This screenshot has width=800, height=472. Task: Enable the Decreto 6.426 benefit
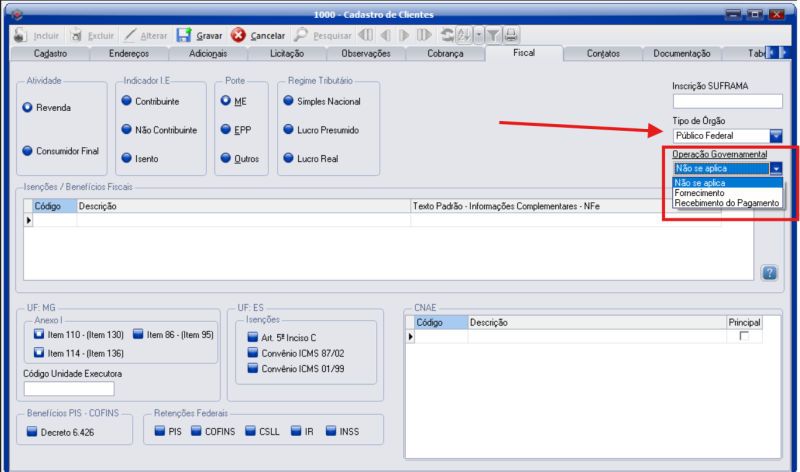click(32, 432)
